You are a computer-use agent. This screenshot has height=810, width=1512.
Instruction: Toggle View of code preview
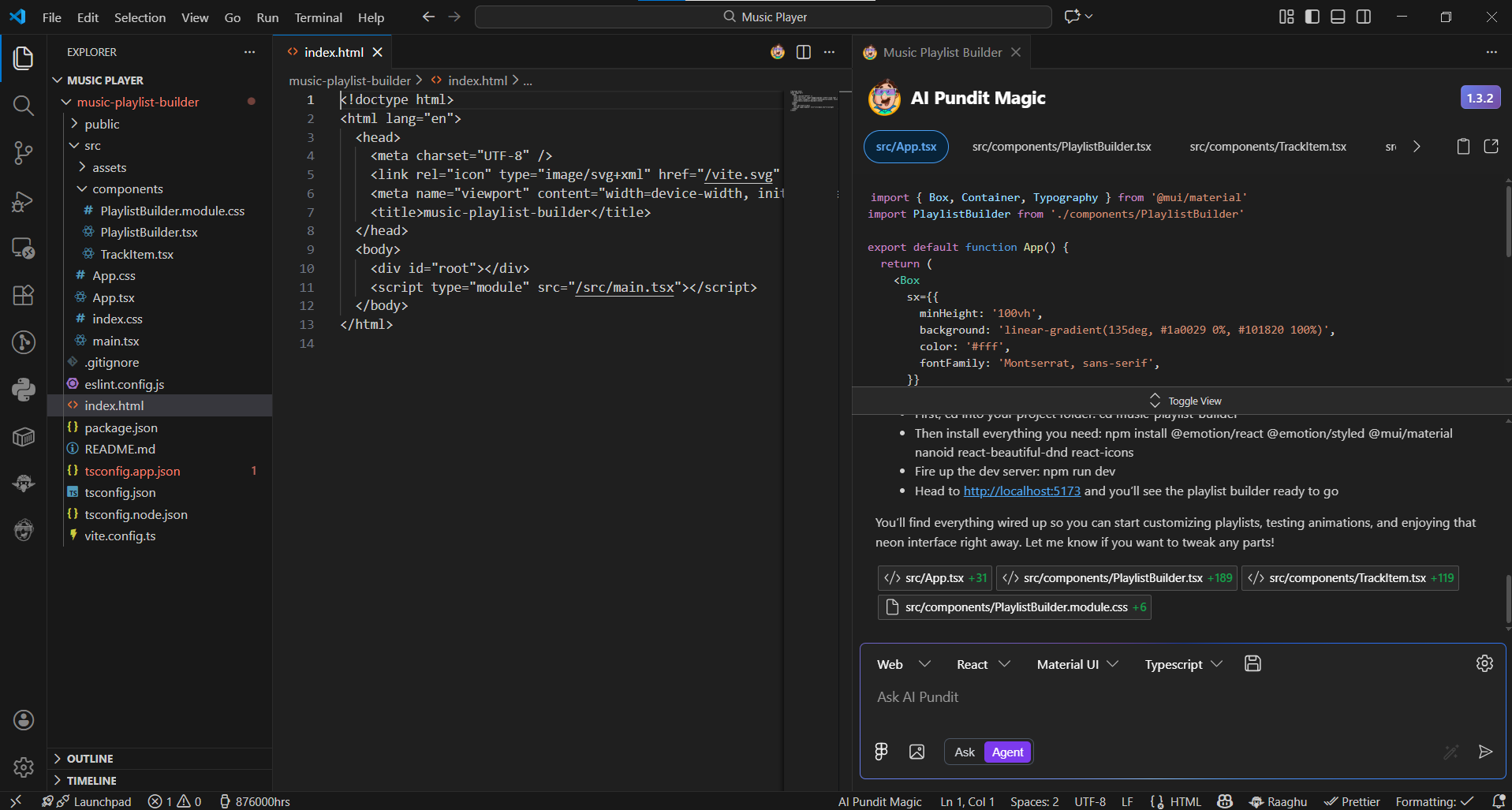click(x=1185, y=401)
